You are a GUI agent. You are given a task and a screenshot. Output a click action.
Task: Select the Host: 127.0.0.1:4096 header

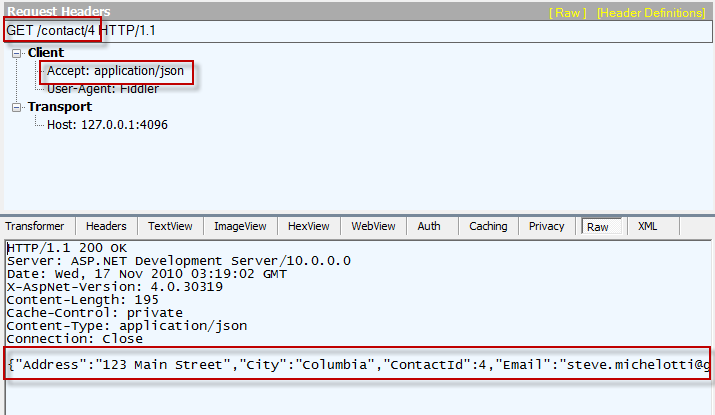pyautogui.click(x=107, y=124)
